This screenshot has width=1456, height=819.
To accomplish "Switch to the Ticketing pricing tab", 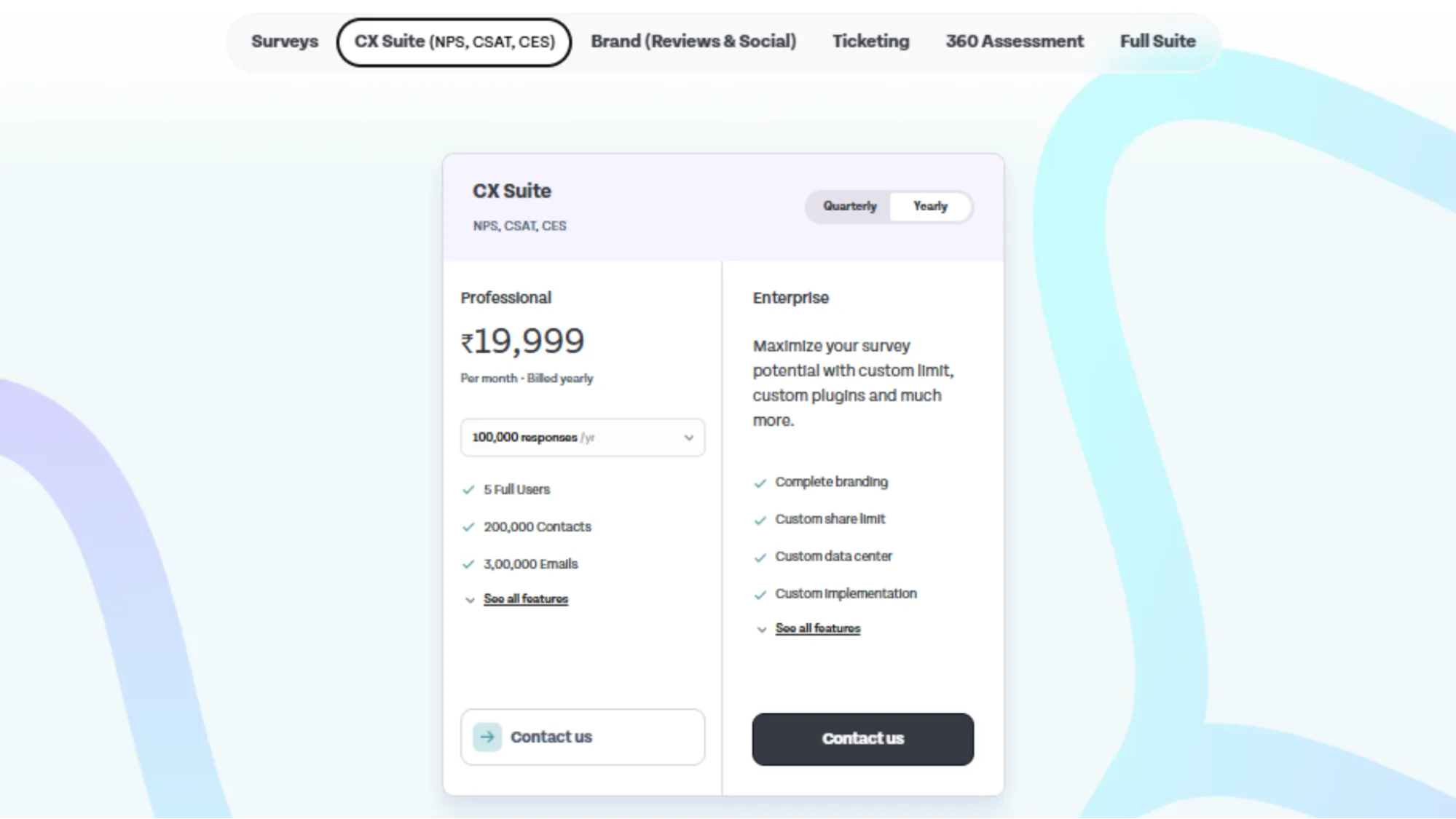I will pos(870,41).
